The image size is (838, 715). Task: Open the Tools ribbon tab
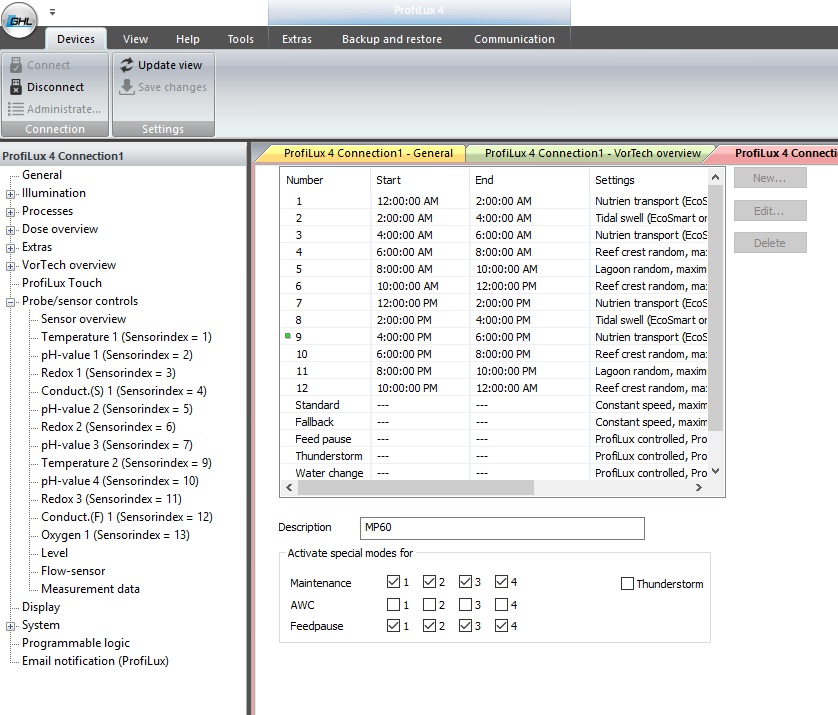(240, 39)
